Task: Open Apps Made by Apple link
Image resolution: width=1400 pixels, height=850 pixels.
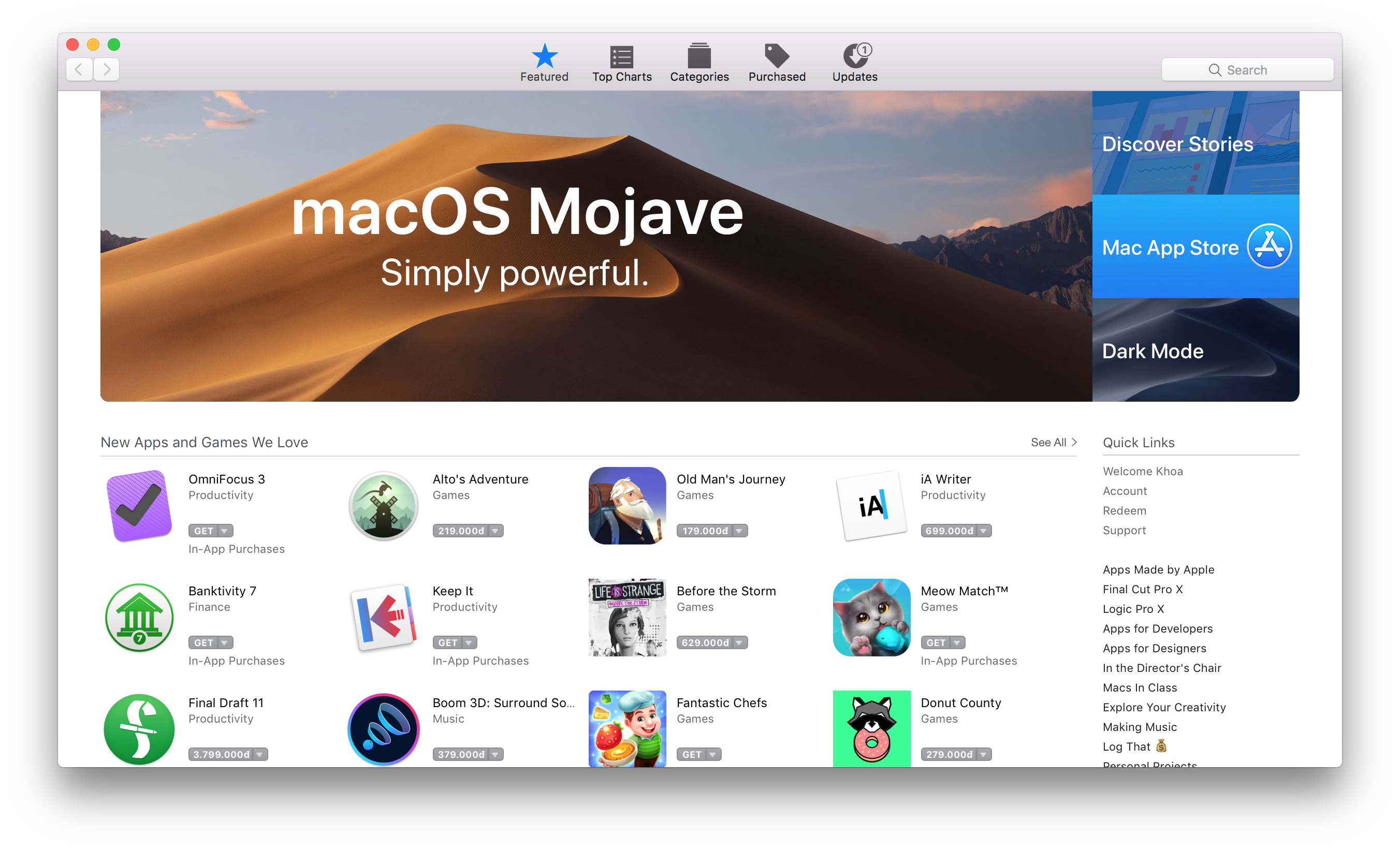Action: (1158, 569)
